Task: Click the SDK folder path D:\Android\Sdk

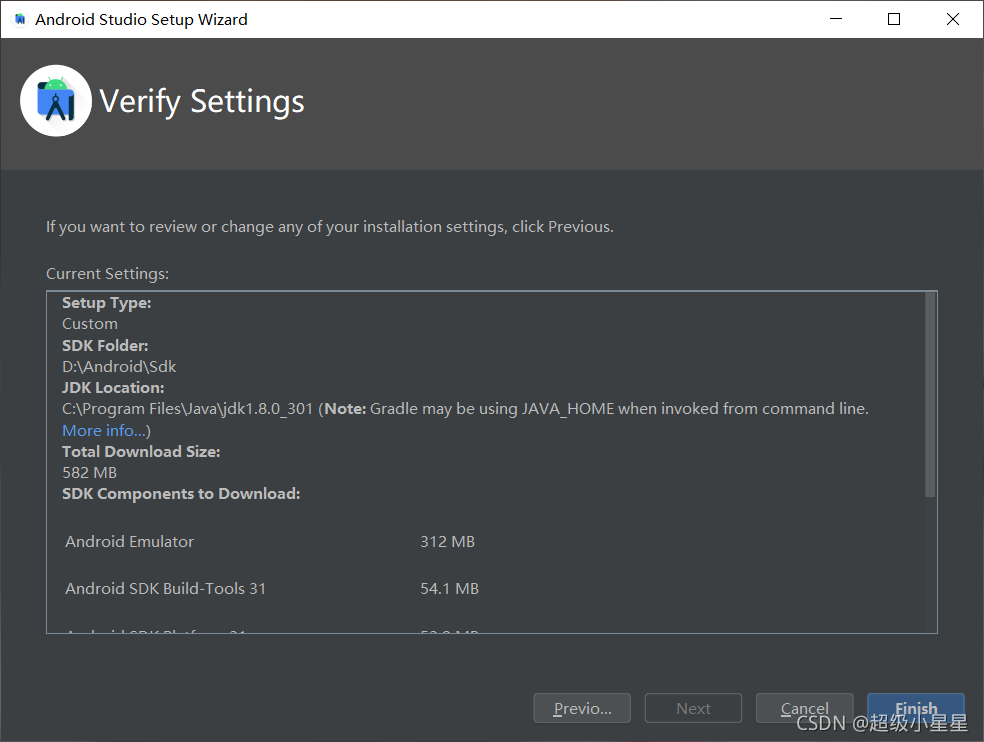Action: pyautogui.click(x=119, y=367)
